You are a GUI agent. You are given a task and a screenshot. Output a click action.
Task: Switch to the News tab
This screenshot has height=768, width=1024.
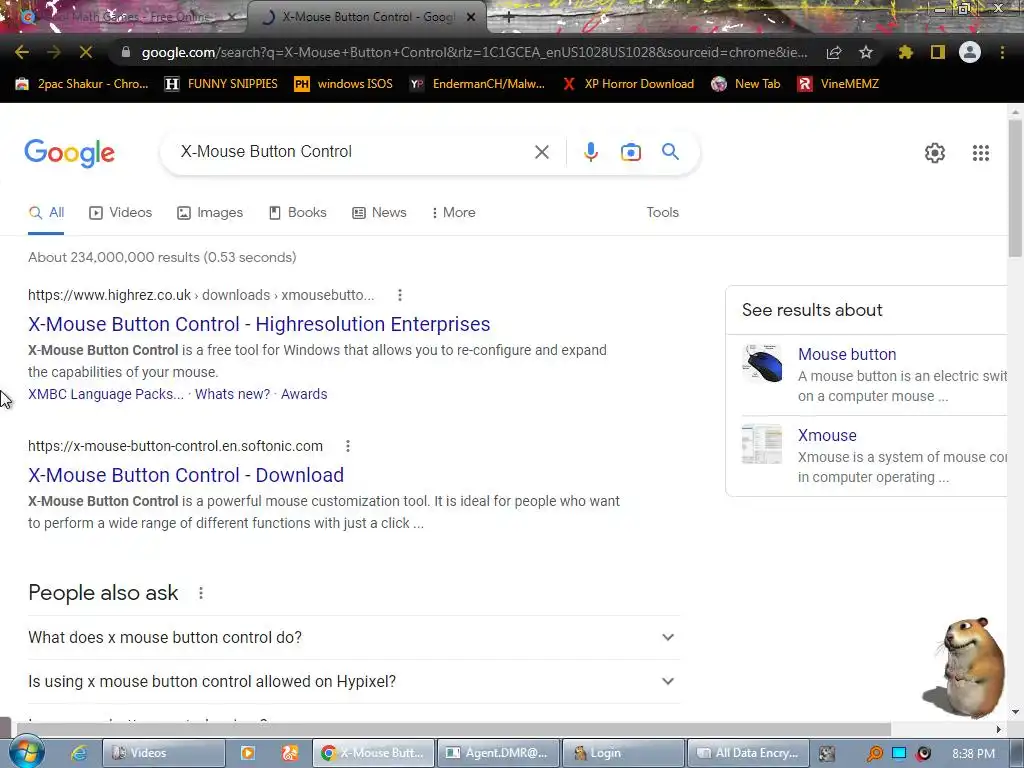[379, 212]
